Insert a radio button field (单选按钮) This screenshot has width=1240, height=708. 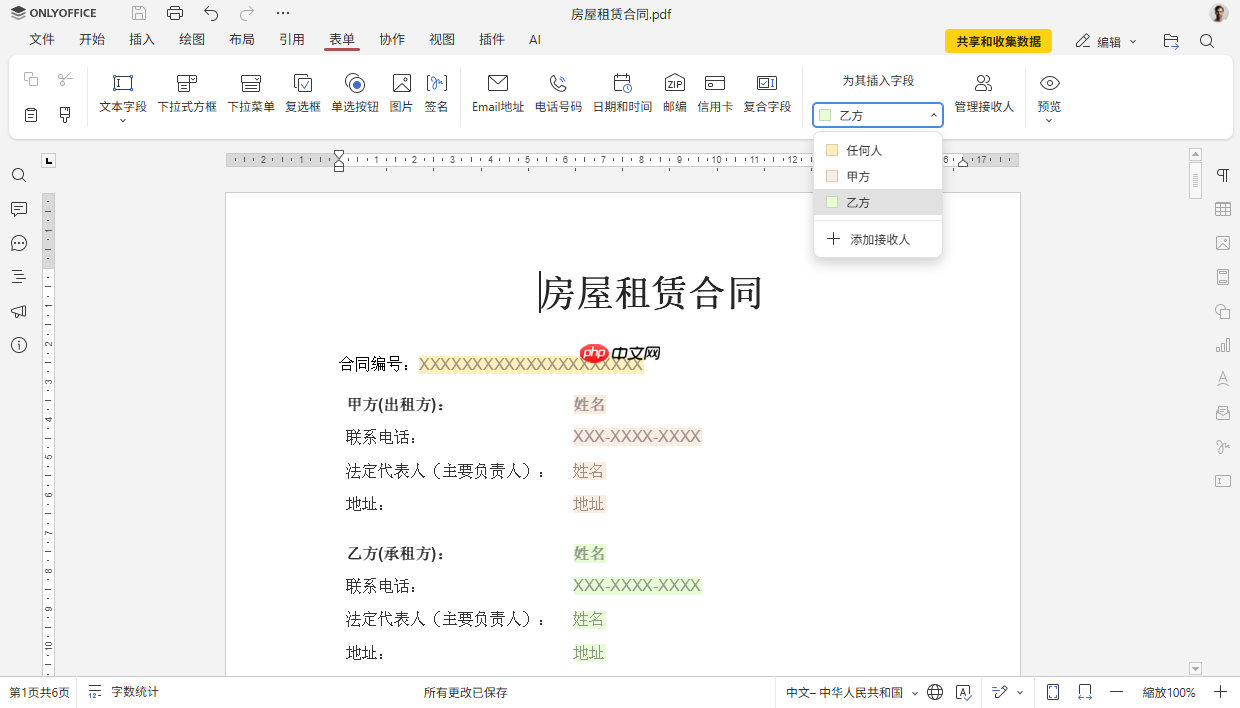coord(355,92)
